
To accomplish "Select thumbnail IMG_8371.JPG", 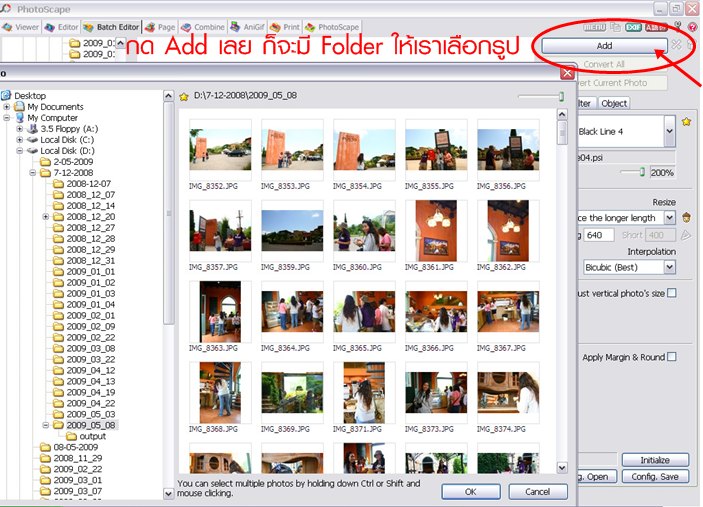I will [x=364, y=393].
